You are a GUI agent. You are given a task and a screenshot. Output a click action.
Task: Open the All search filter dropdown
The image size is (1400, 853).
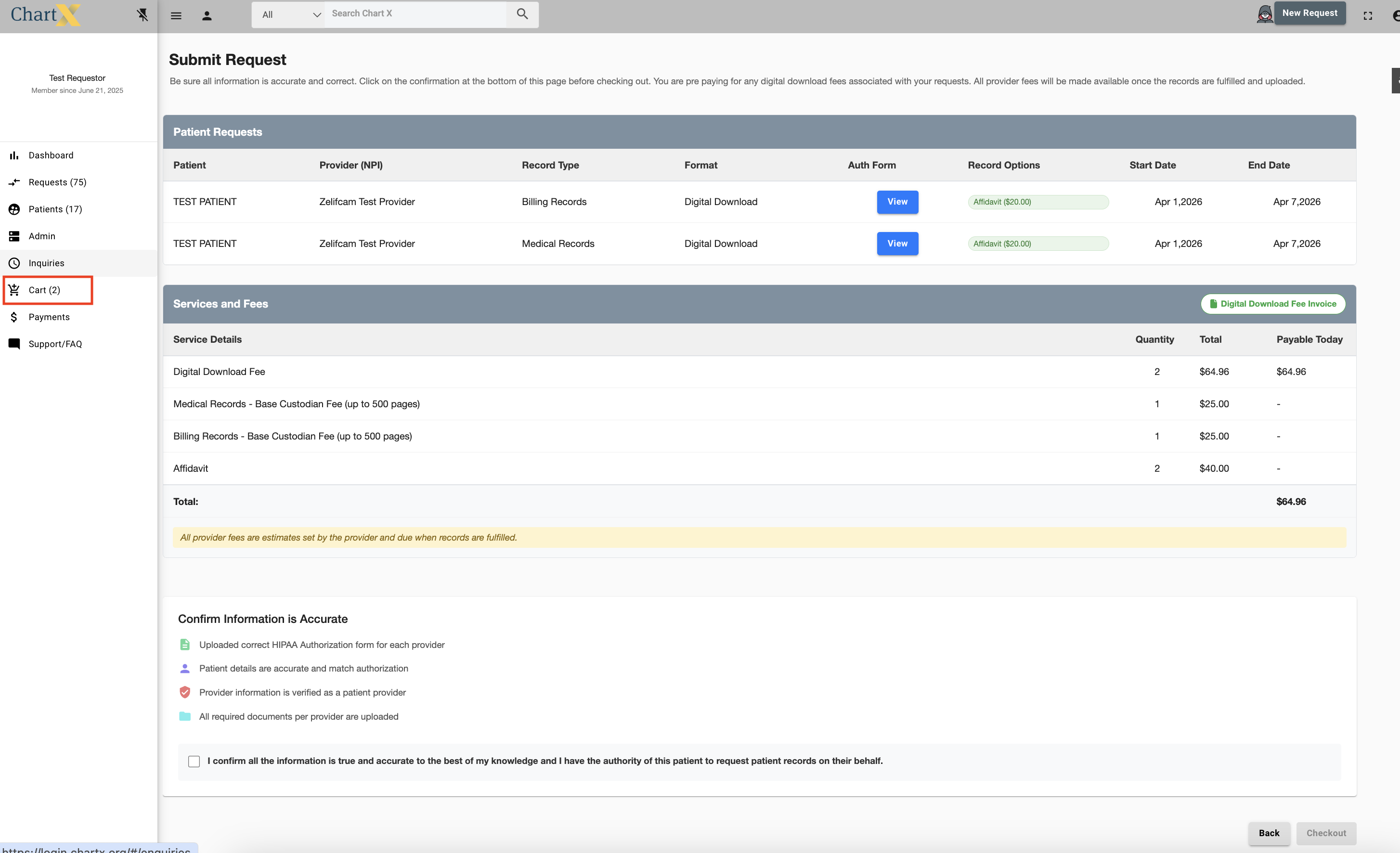coord(288,15)
